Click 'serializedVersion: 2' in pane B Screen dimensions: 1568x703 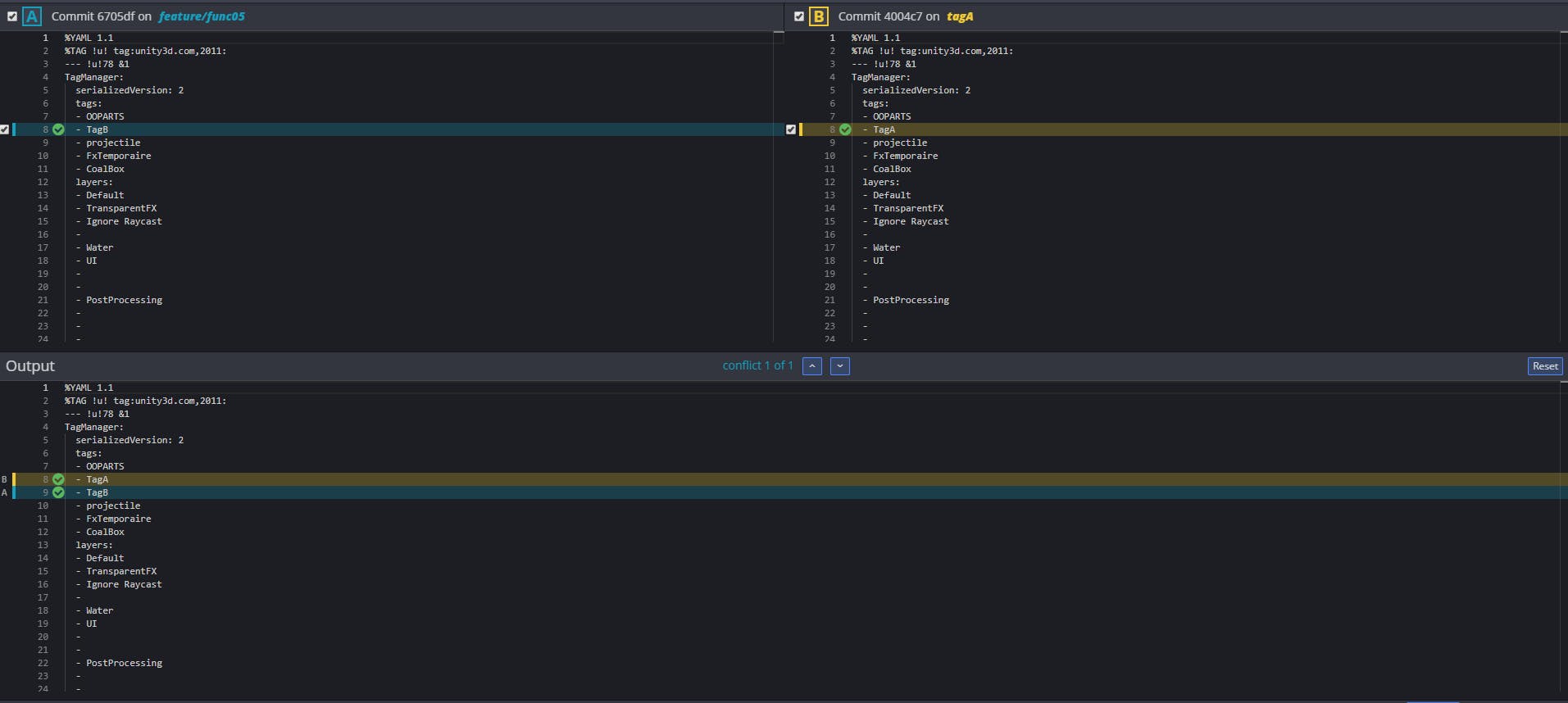point(916,90)
